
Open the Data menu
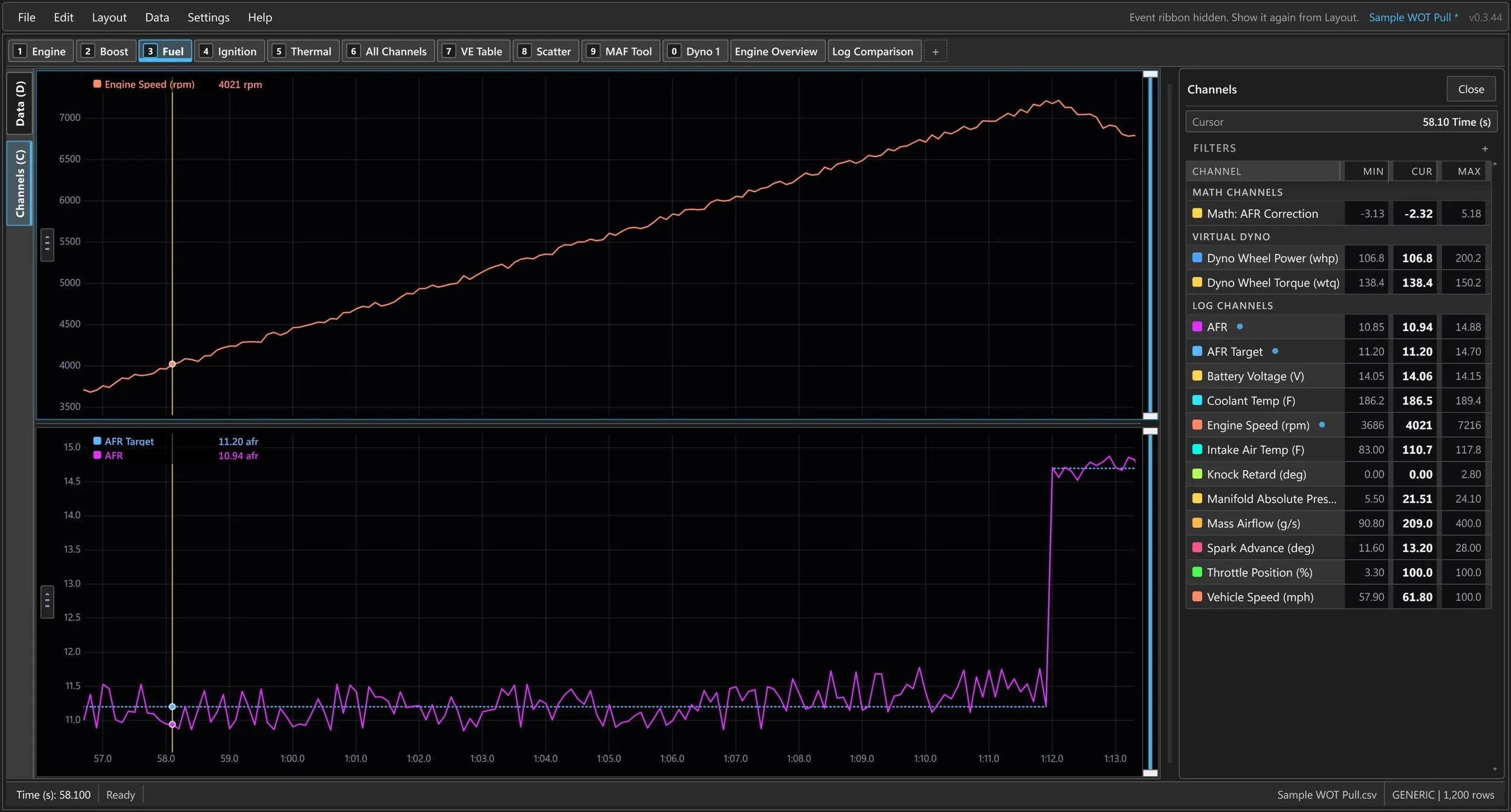click(157, 18)
